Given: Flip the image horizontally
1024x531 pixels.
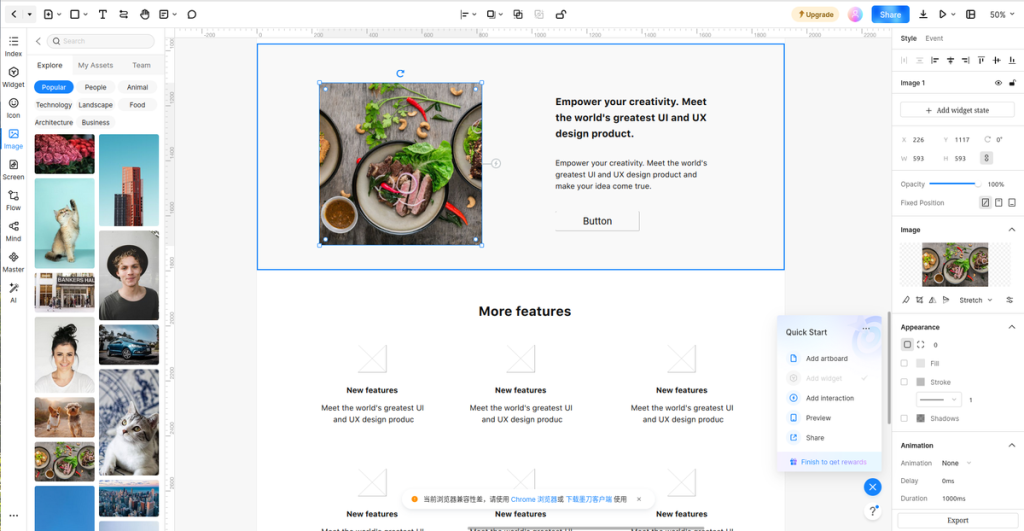Looking at the screenshot, I should [932, 300].
